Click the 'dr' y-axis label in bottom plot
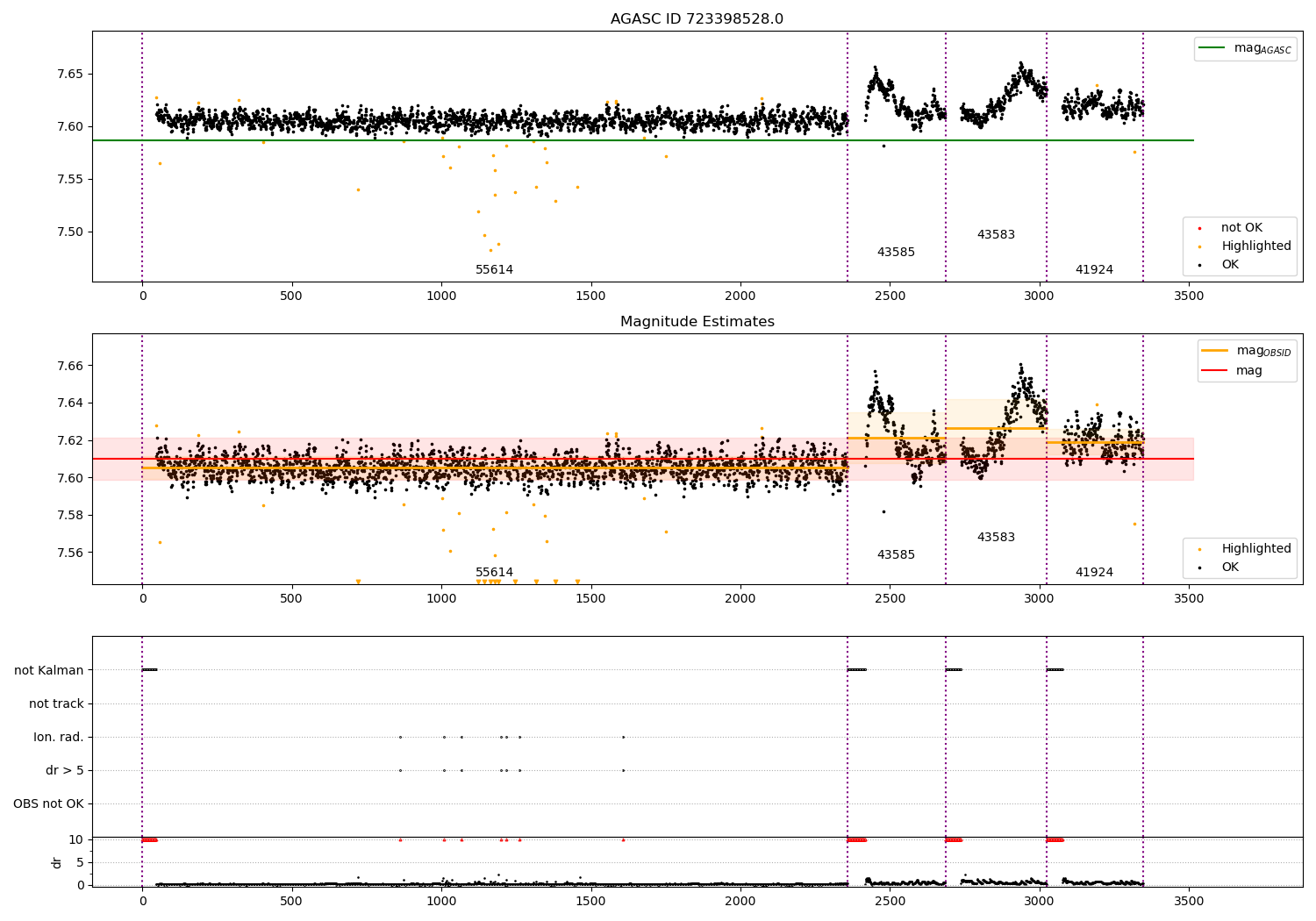Viewport: 1316px width, 921px height. (x=57, y=862)
